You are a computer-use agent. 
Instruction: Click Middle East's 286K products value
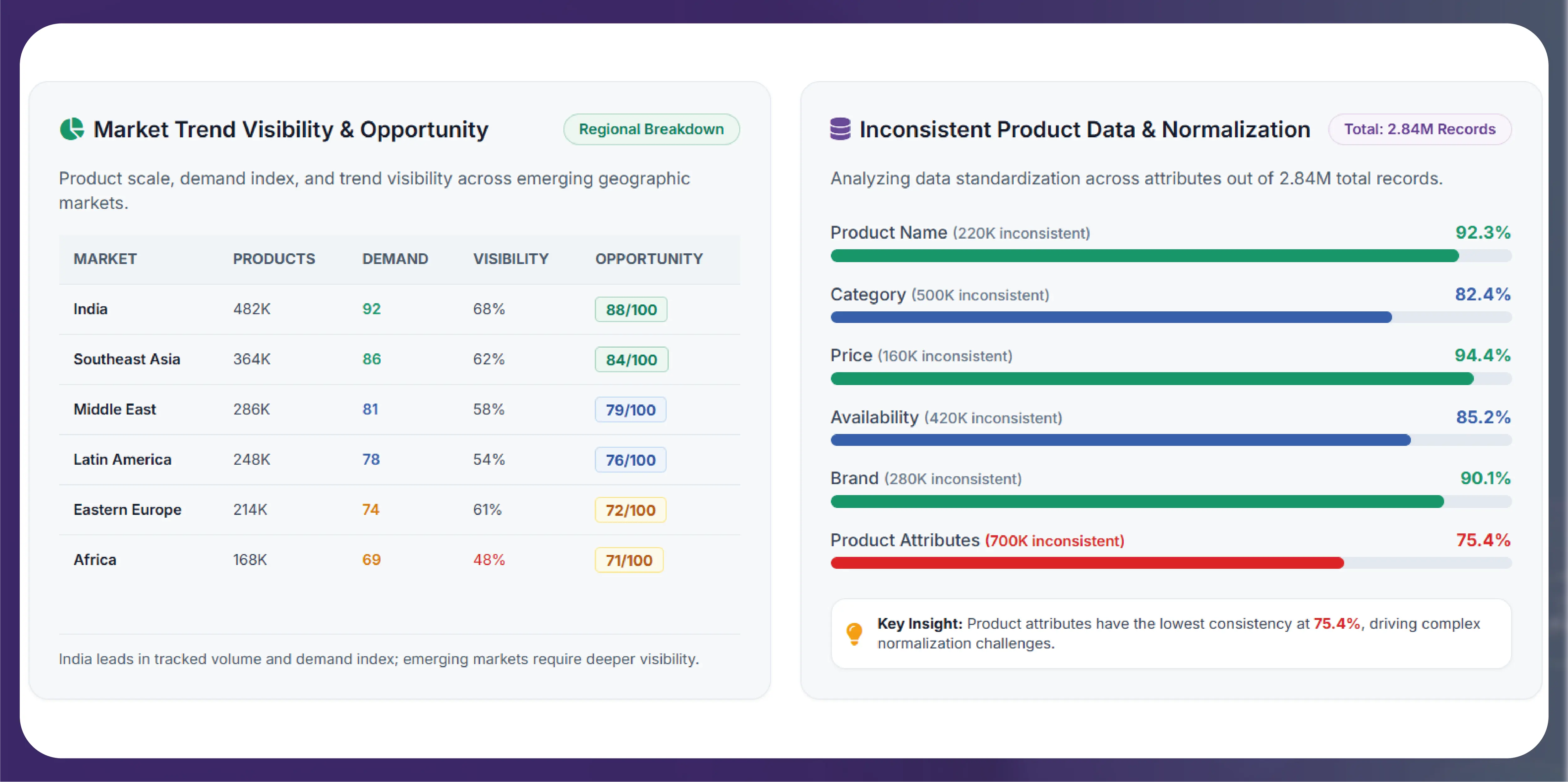coord(251,409)
